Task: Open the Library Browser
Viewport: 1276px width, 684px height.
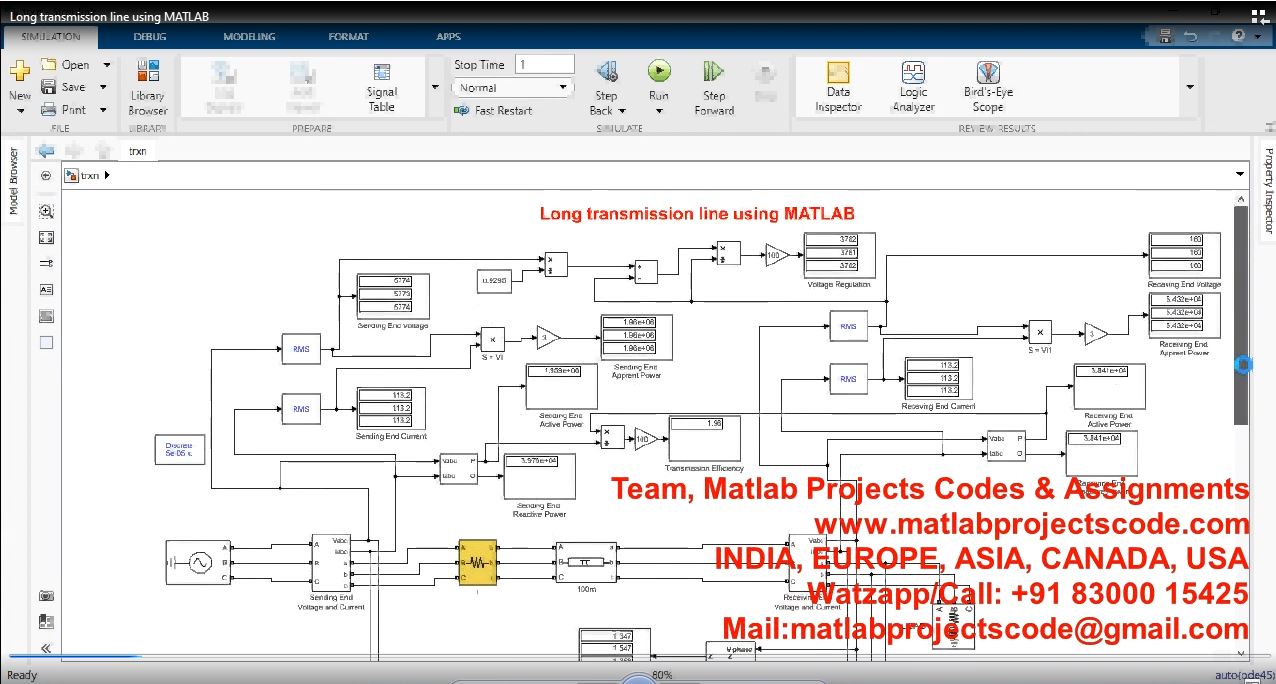Action: [x=147, y=87]
